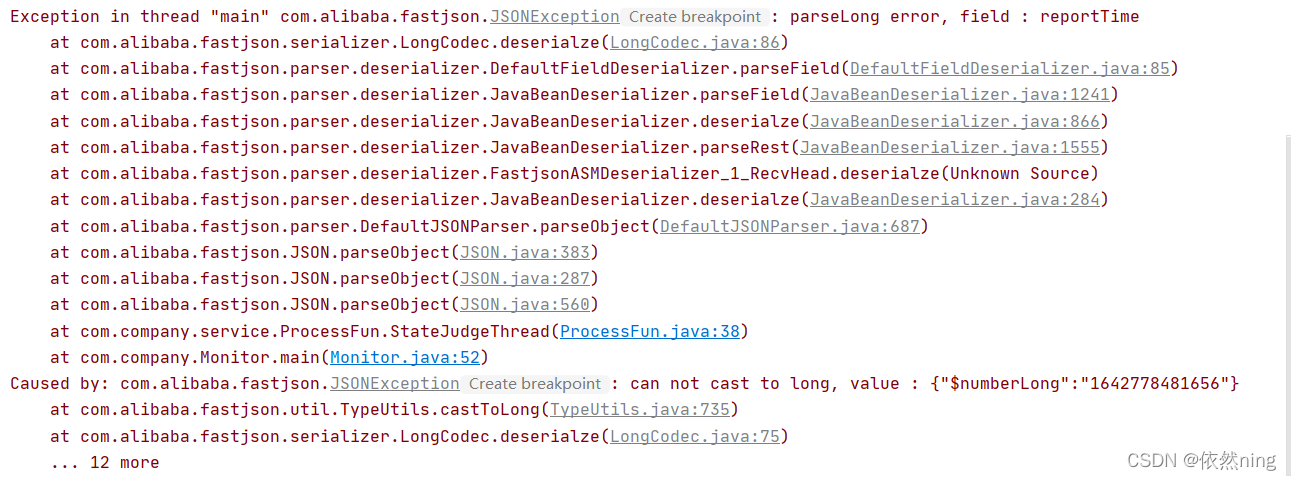Click 'FastjsonASMDeserializer_1_RecvHead.deserialze(Unknown Source)' line

pyautogui.click(x=574, y=173)
